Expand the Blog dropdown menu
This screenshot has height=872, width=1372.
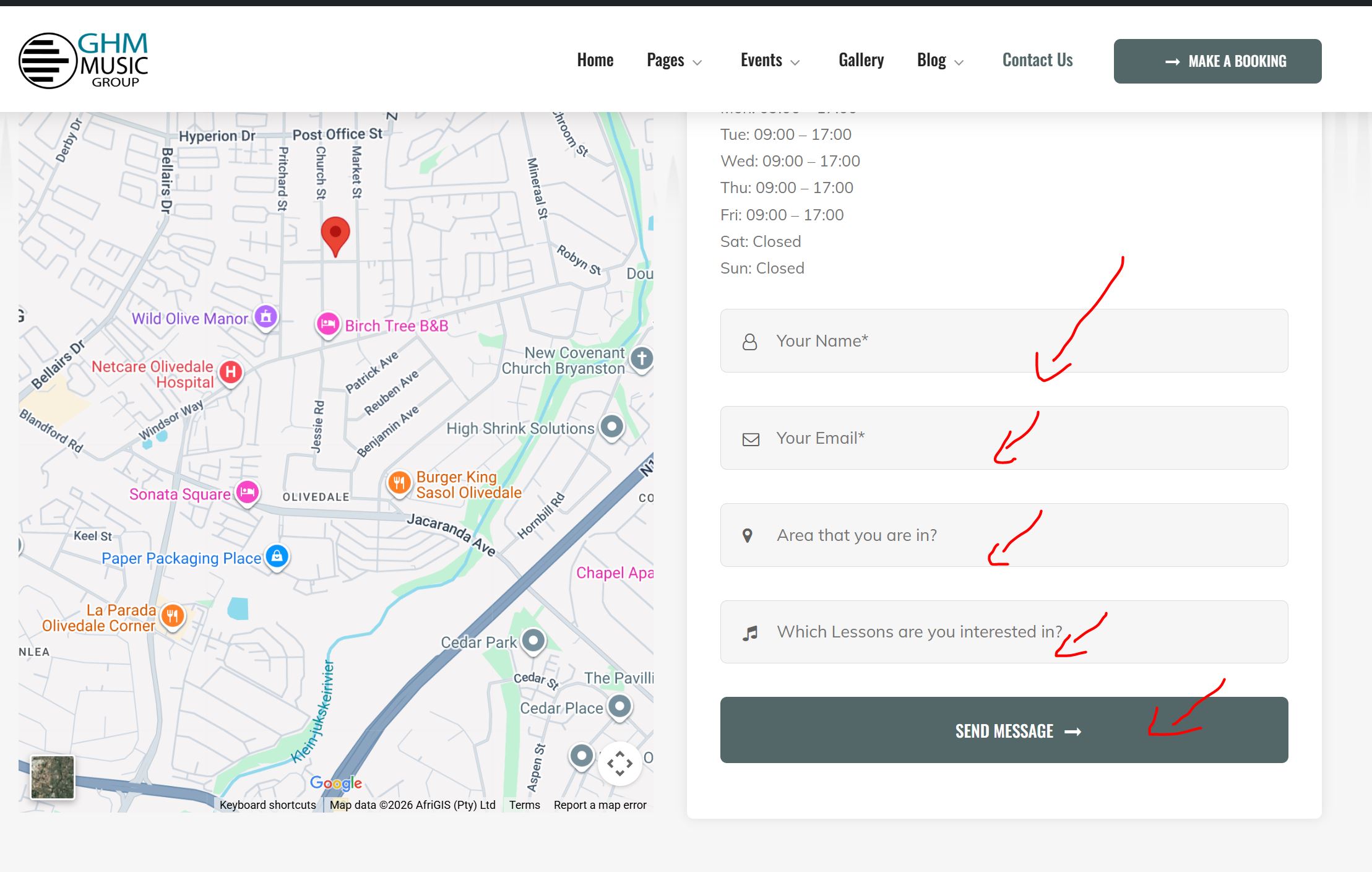tap(939, 61)
